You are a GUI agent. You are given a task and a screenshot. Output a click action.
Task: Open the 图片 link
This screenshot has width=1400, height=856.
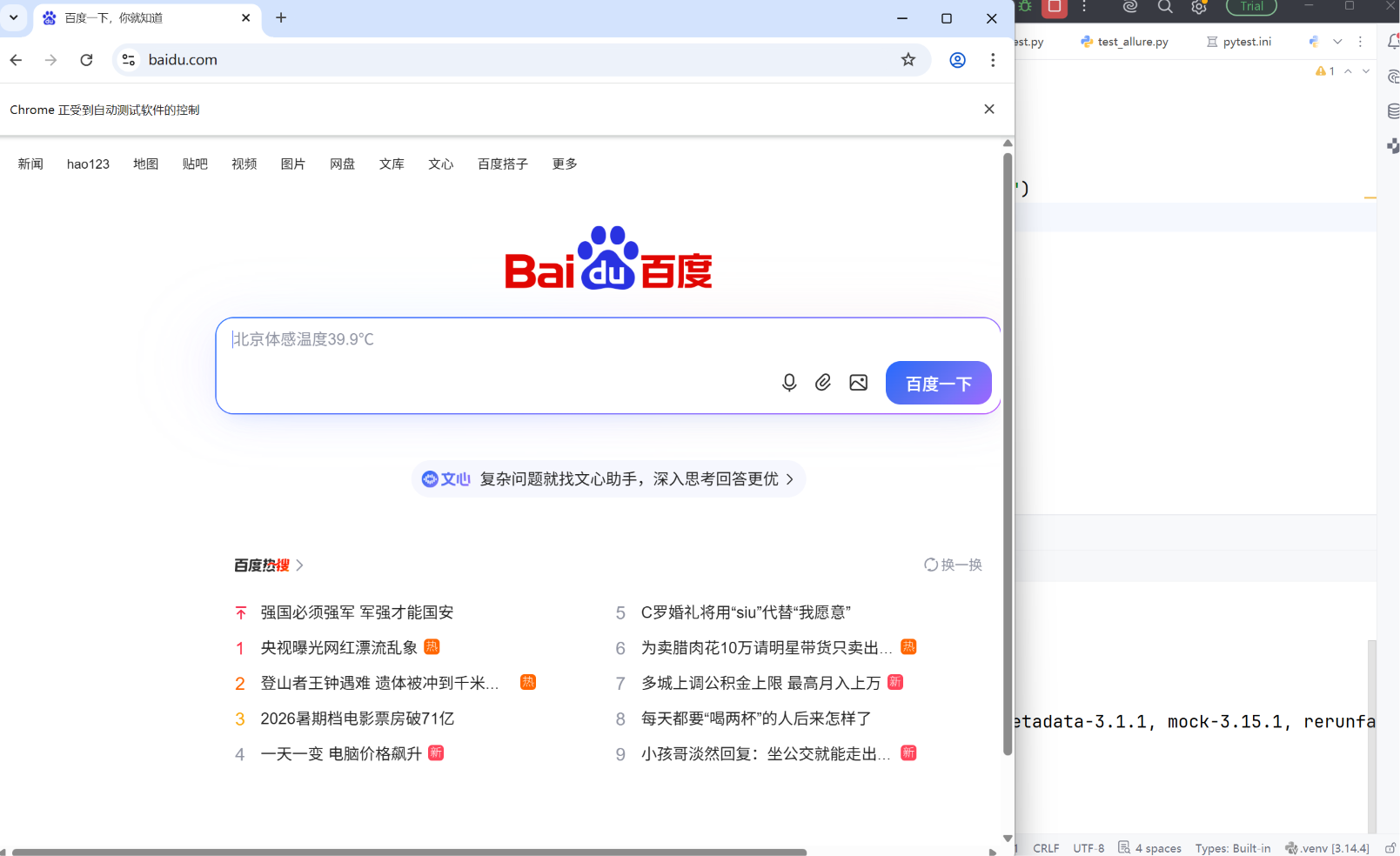pyautogui.click(x=293, y=164)
